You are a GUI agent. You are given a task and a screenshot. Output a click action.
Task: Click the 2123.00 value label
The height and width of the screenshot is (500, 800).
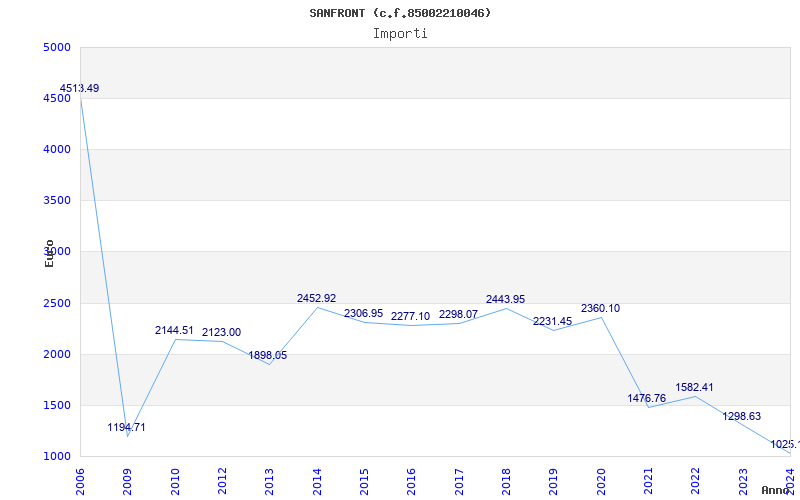221,333
